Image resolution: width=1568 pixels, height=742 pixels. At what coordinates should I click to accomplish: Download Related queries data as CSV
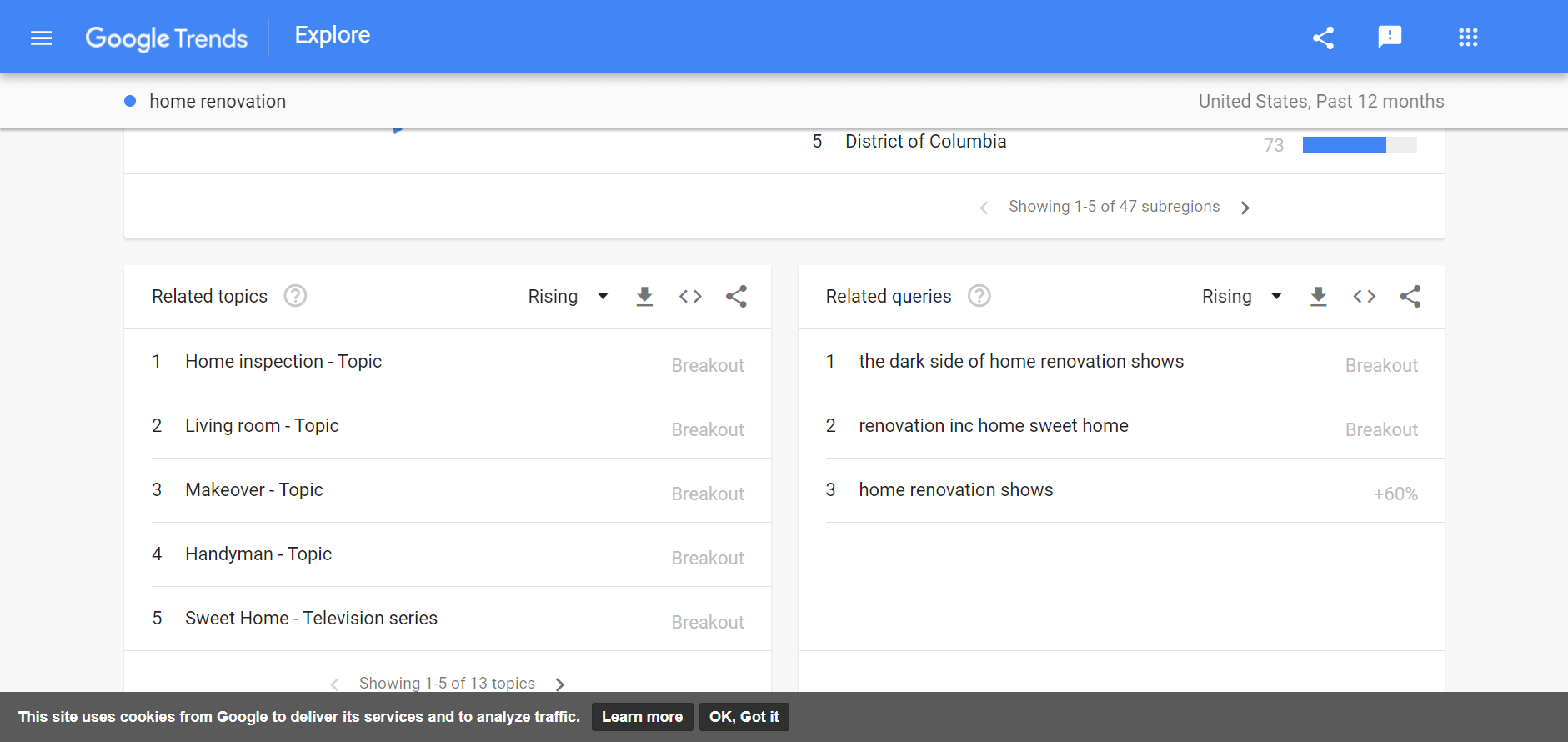pos(1318,296)
